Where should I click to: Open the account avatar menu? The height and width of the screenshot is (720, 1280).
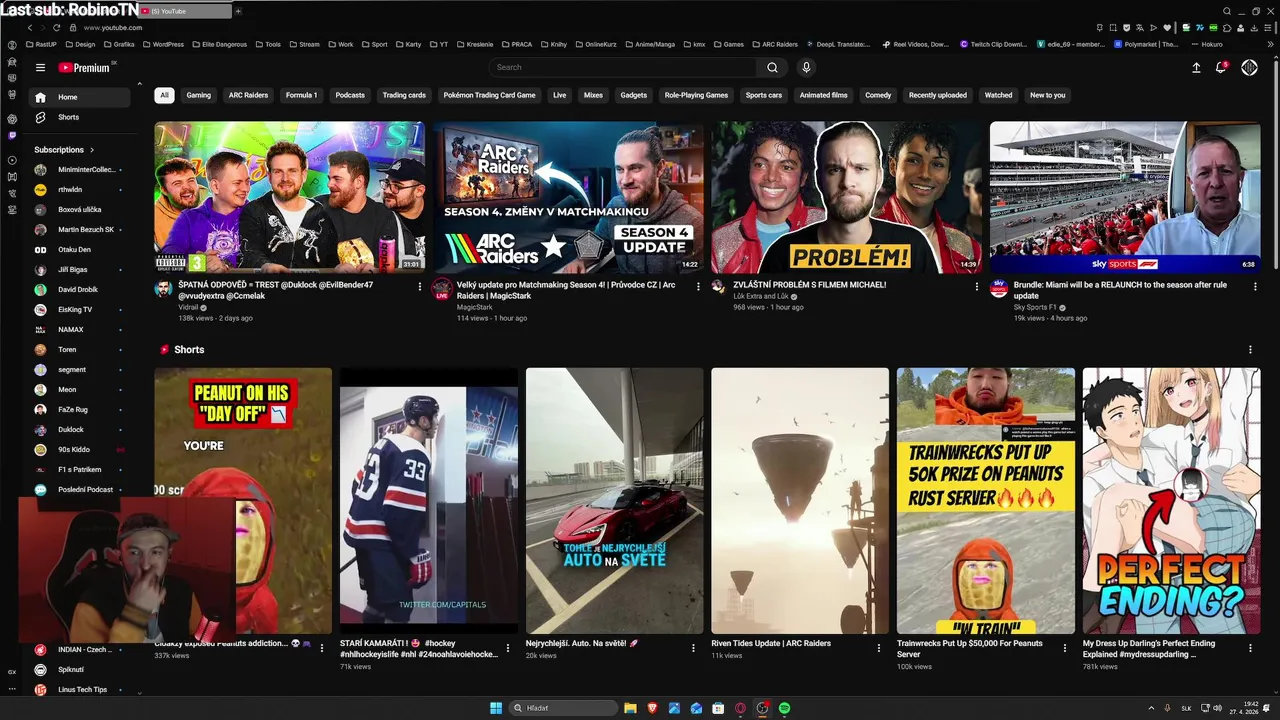click(x=1249, y=67)
